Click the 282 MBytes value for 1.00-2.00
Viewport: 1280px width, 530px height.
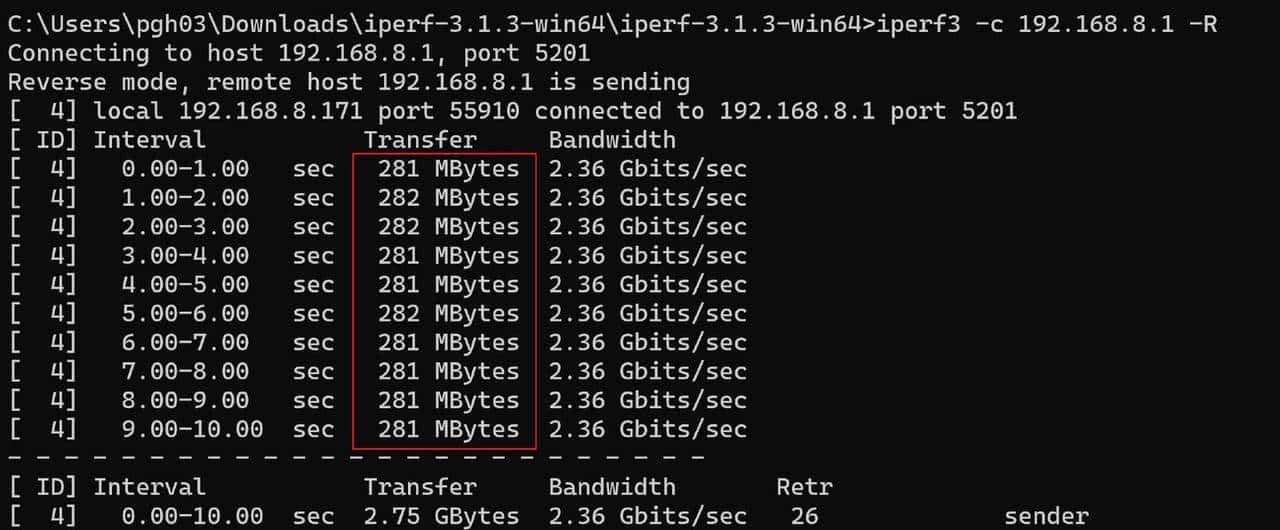pos(448,198)
